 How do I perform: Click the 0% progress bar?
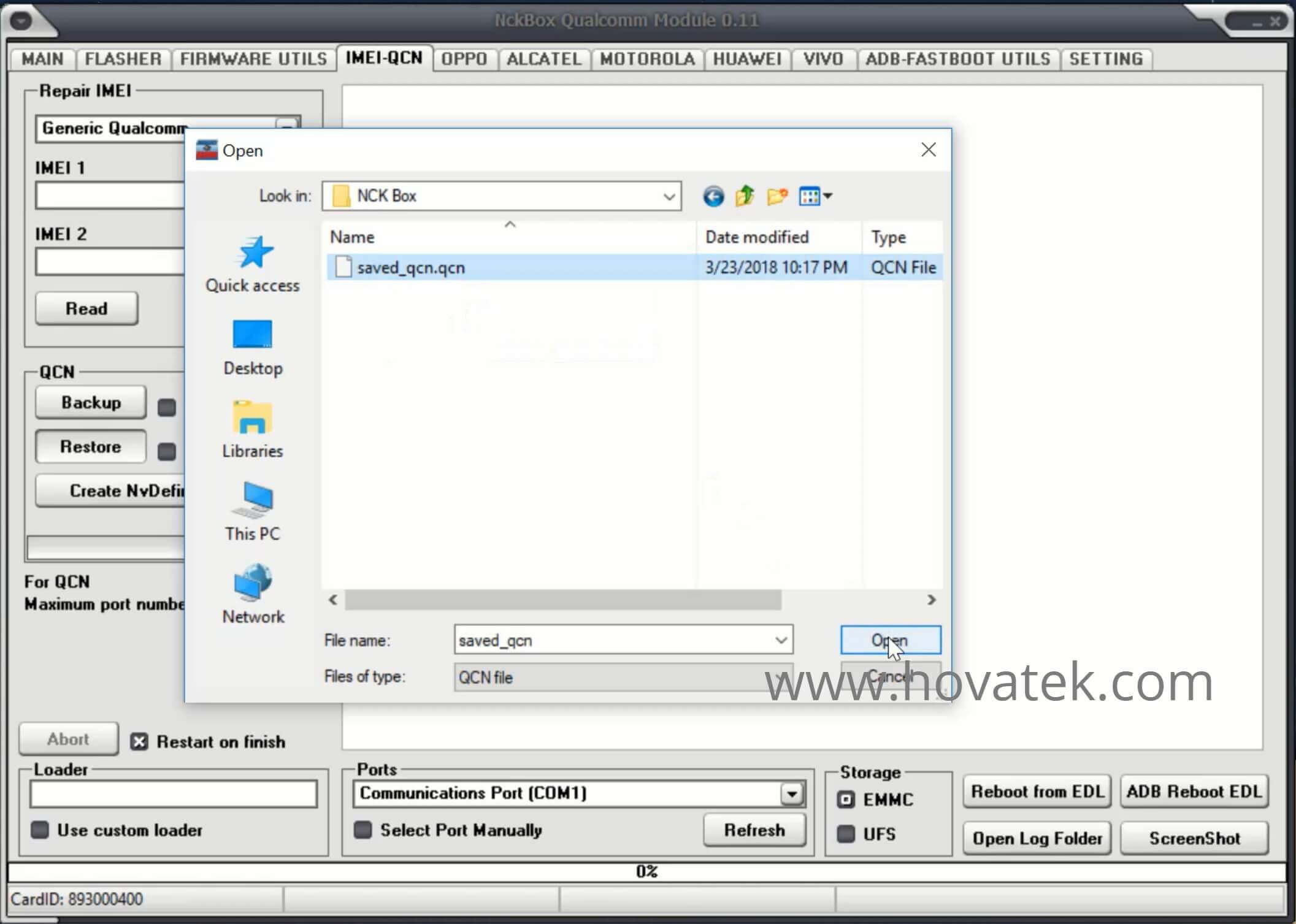tap(647, 871)
